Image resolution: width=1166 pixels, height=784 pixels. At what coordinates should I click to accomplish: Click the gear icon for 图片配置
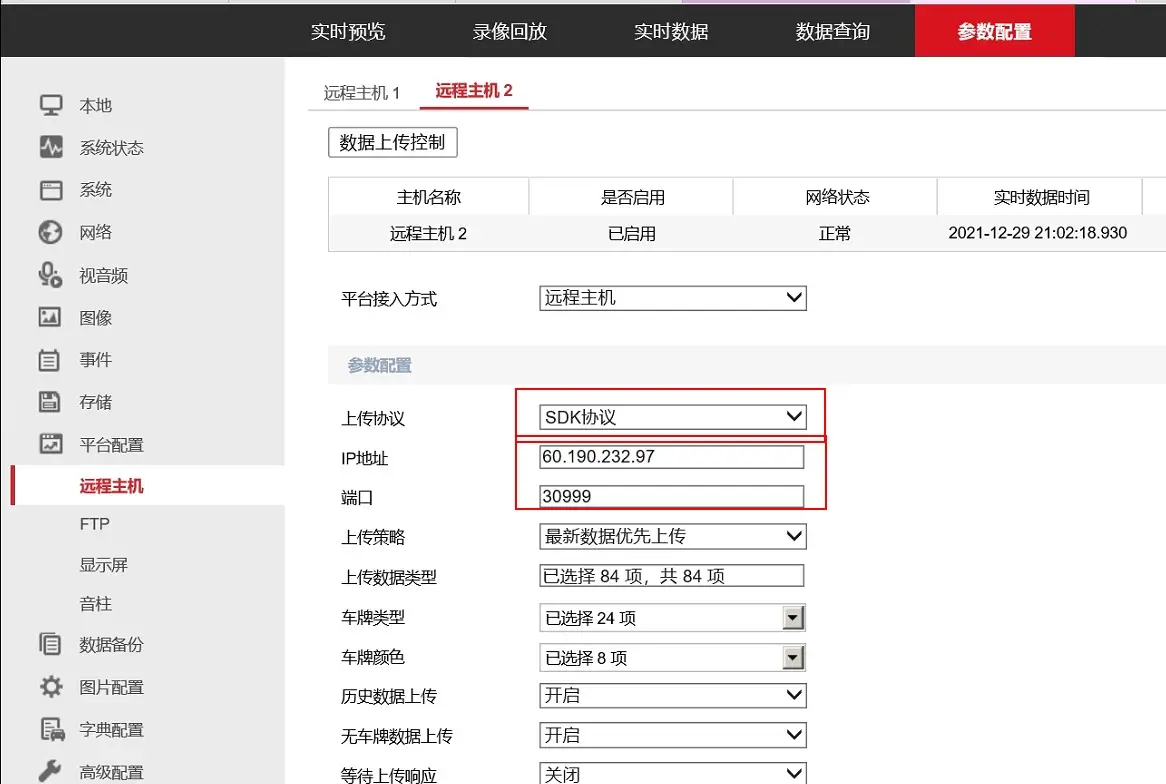coord(50,687)
